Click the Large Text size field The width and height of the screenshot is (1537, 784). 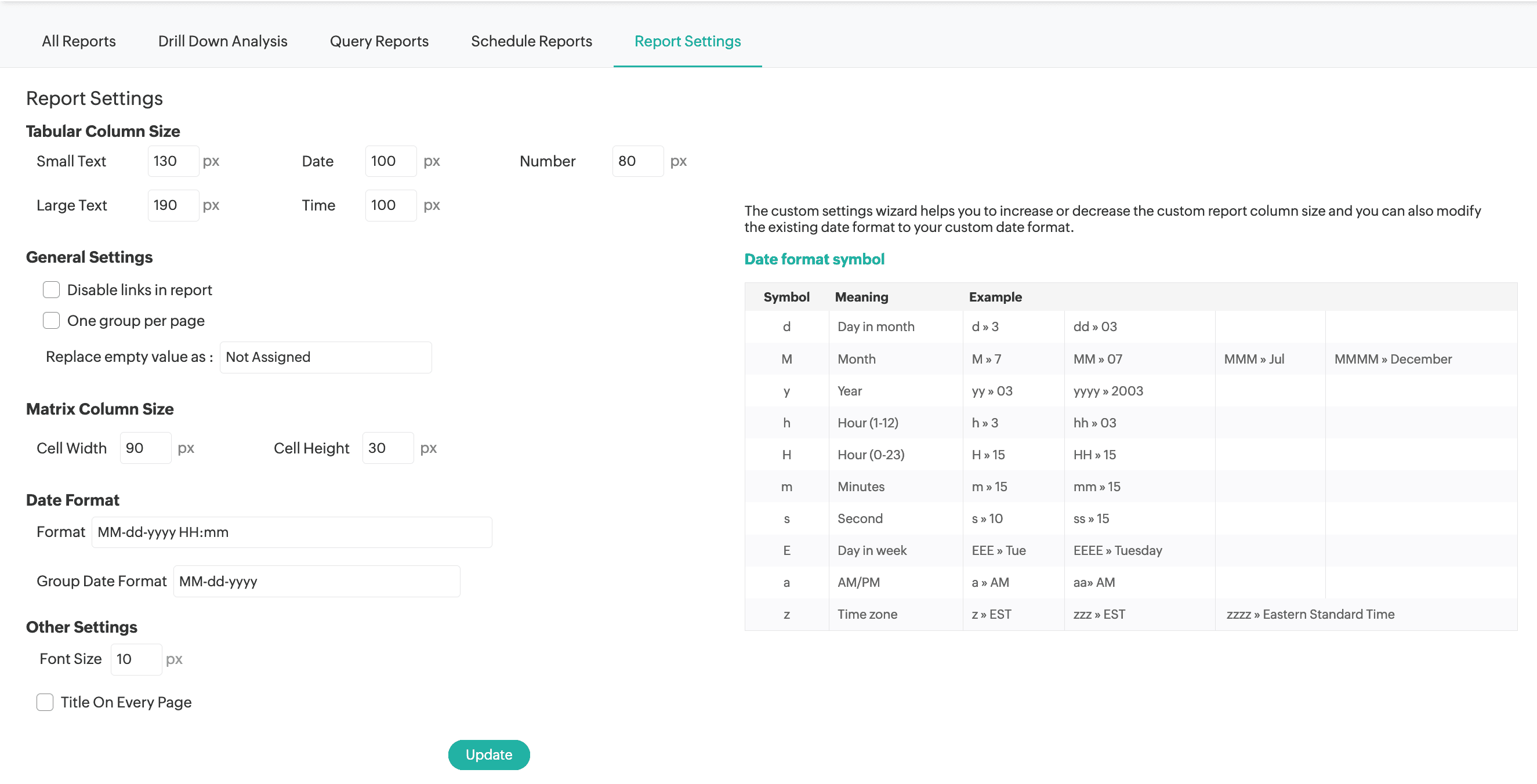(173, 205)
